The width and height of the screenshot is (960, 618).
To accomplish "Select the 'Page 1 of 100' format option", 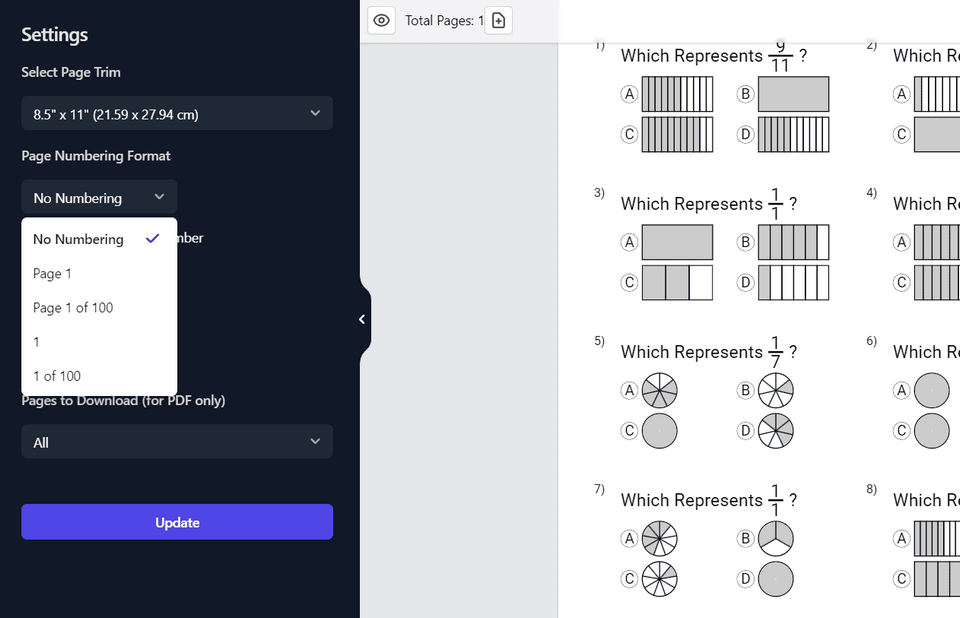I will 73,307.
